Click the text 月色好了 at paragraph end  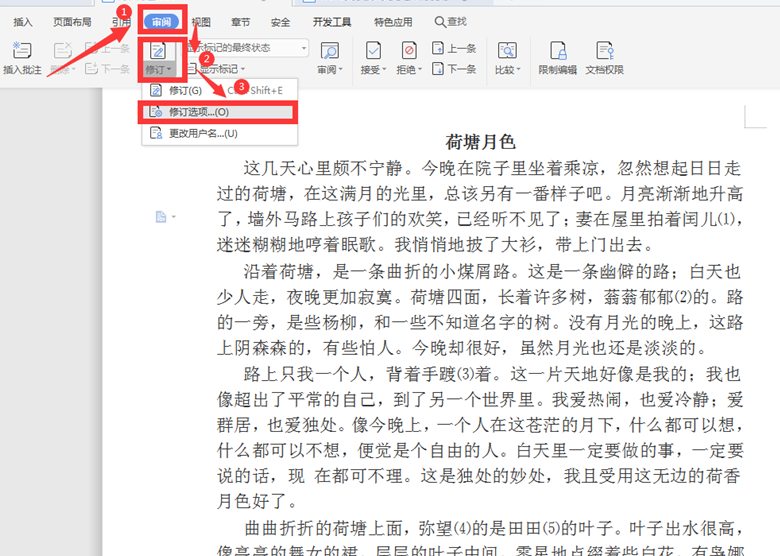tap(252, 501)
